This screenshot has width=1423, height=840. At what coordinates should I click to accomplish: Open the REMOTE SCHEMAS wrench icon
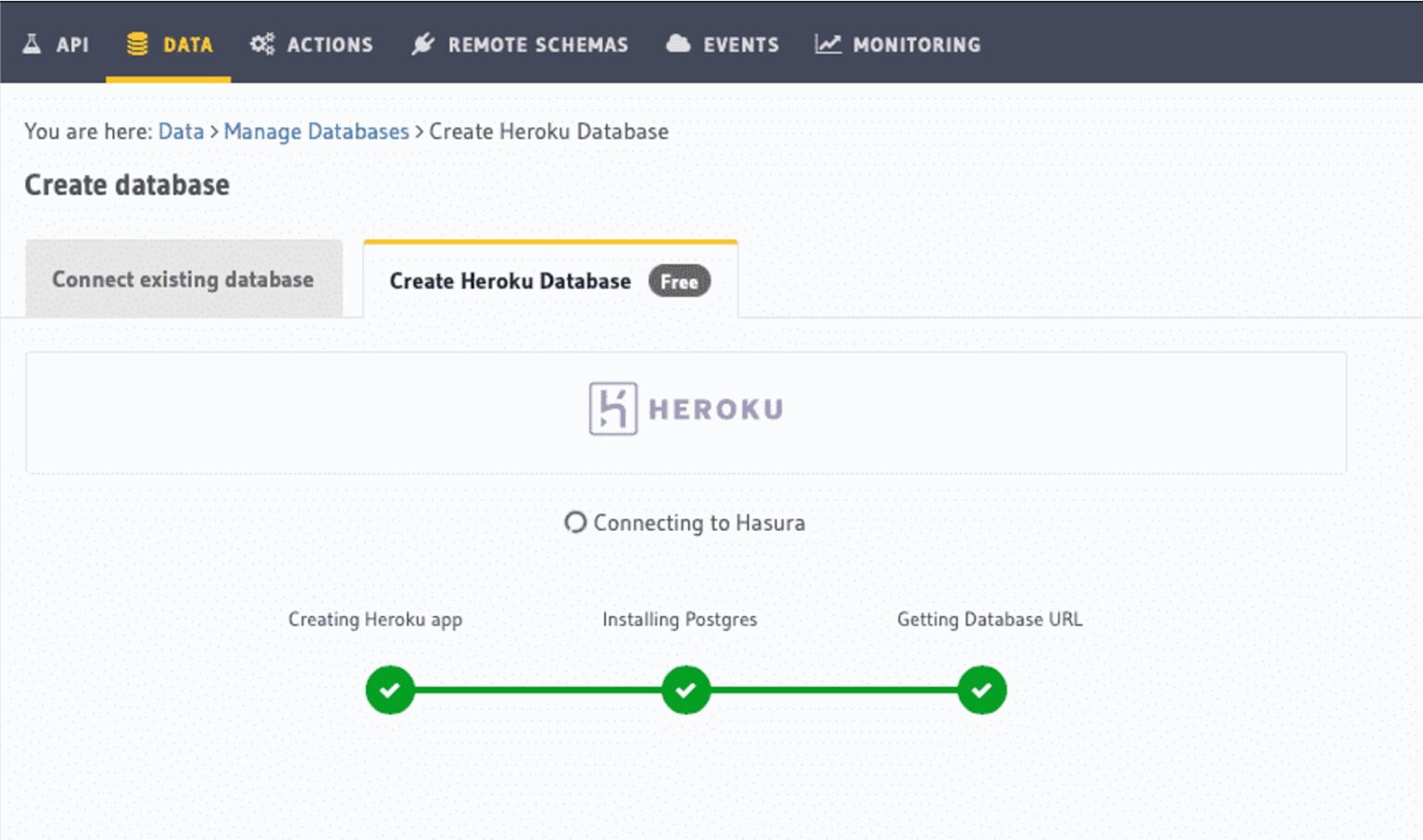pos(424,43)
